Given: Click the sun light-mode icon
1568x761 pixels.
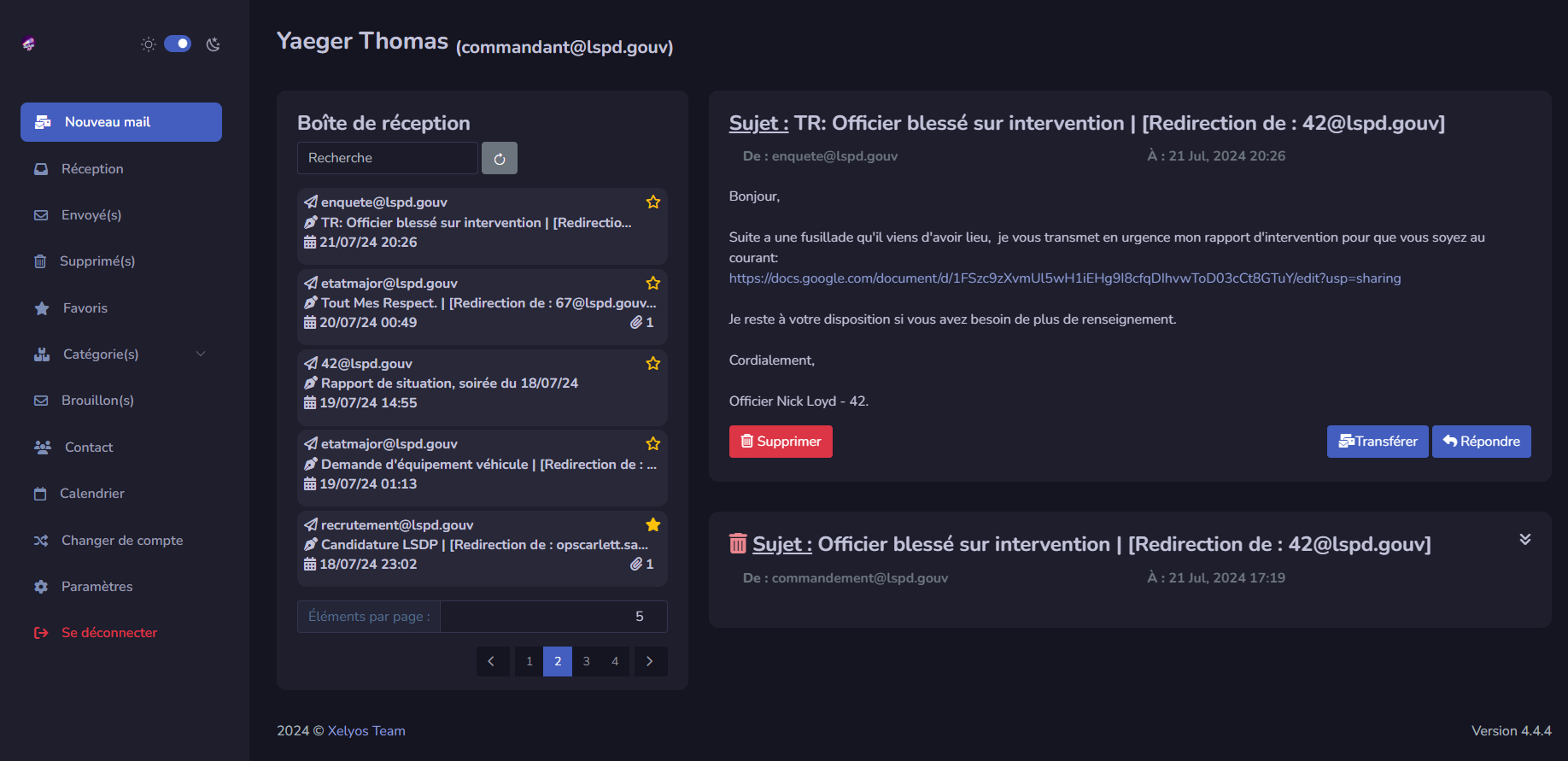Looking at the screenshot, I should [149, 44].
